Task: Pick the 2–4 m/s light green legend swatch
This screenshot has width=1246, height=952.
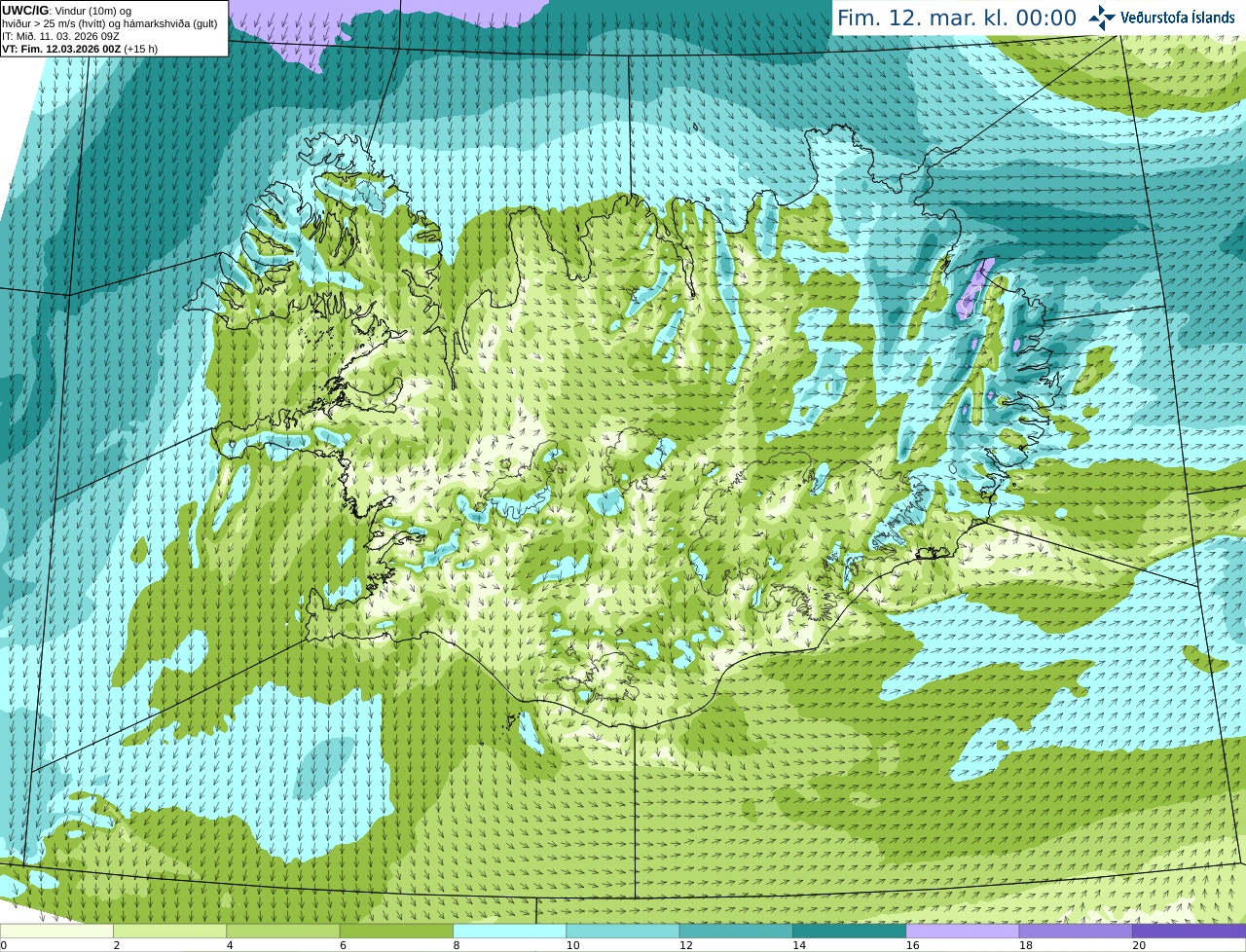Action: [x=169, y=931]
